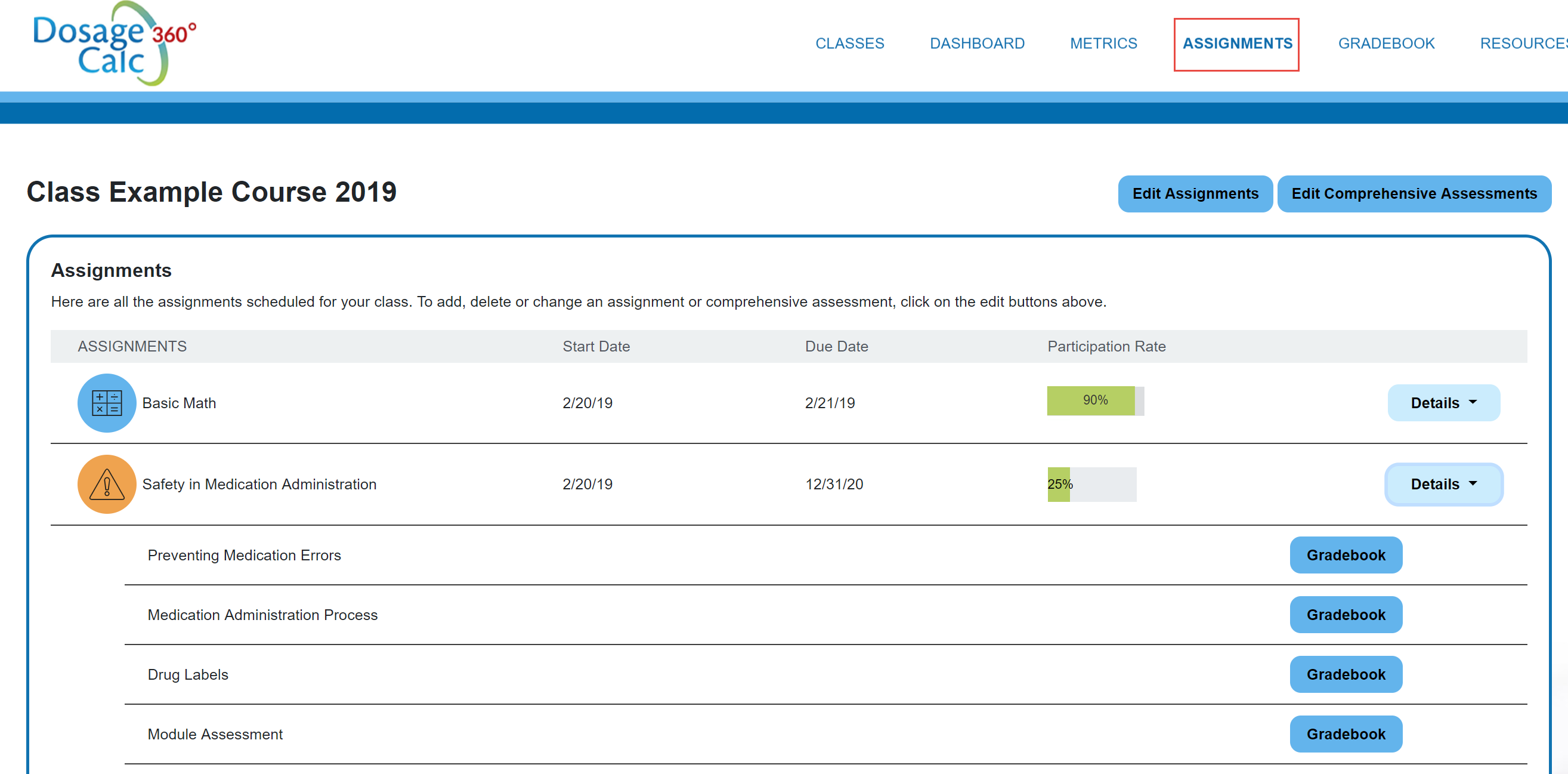This screenshot has width=1568, height=774.
Task: Click the Basic Math assignment name
Action: [x=179, y=403]
